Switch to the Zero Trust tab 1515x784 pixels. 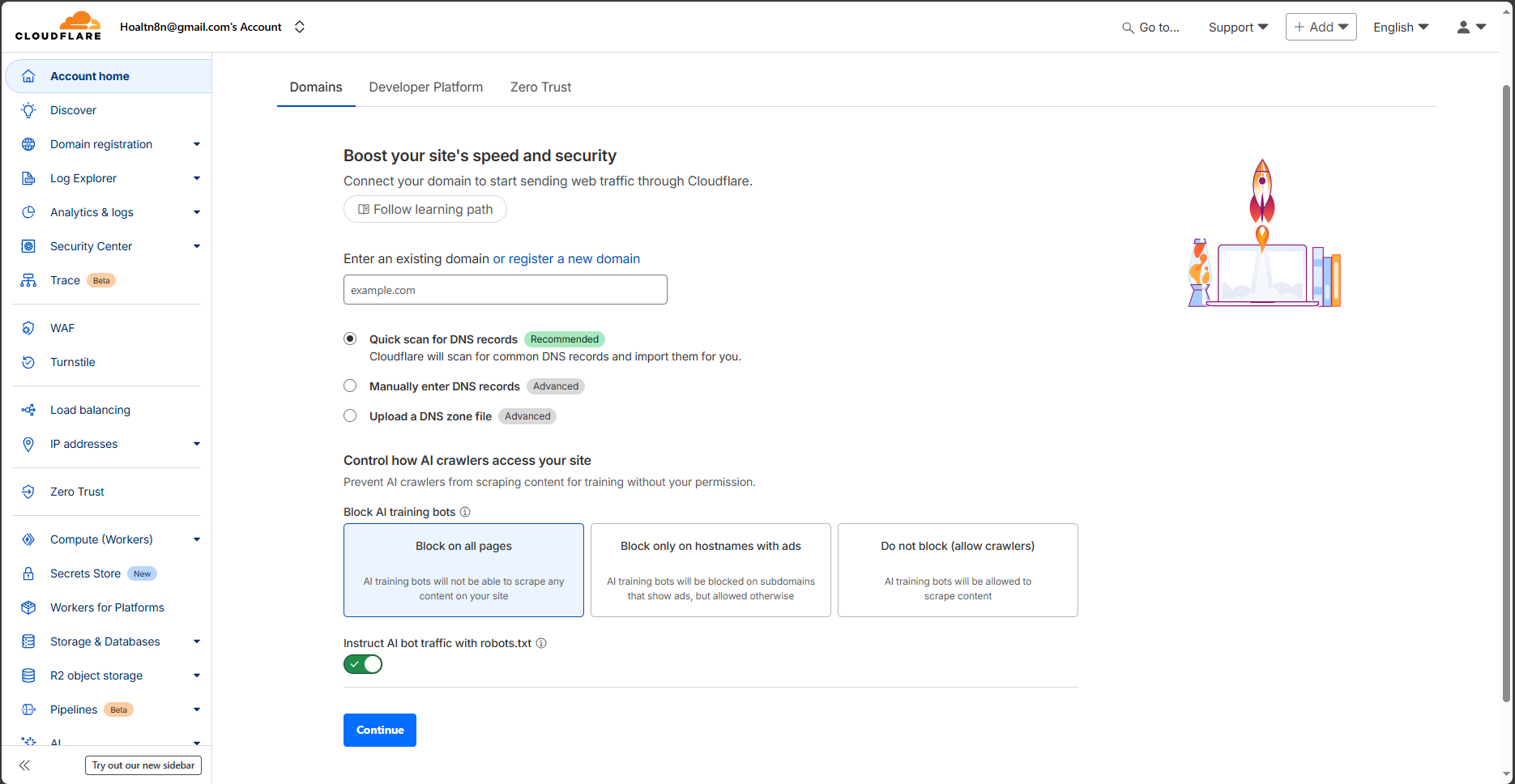540,87
